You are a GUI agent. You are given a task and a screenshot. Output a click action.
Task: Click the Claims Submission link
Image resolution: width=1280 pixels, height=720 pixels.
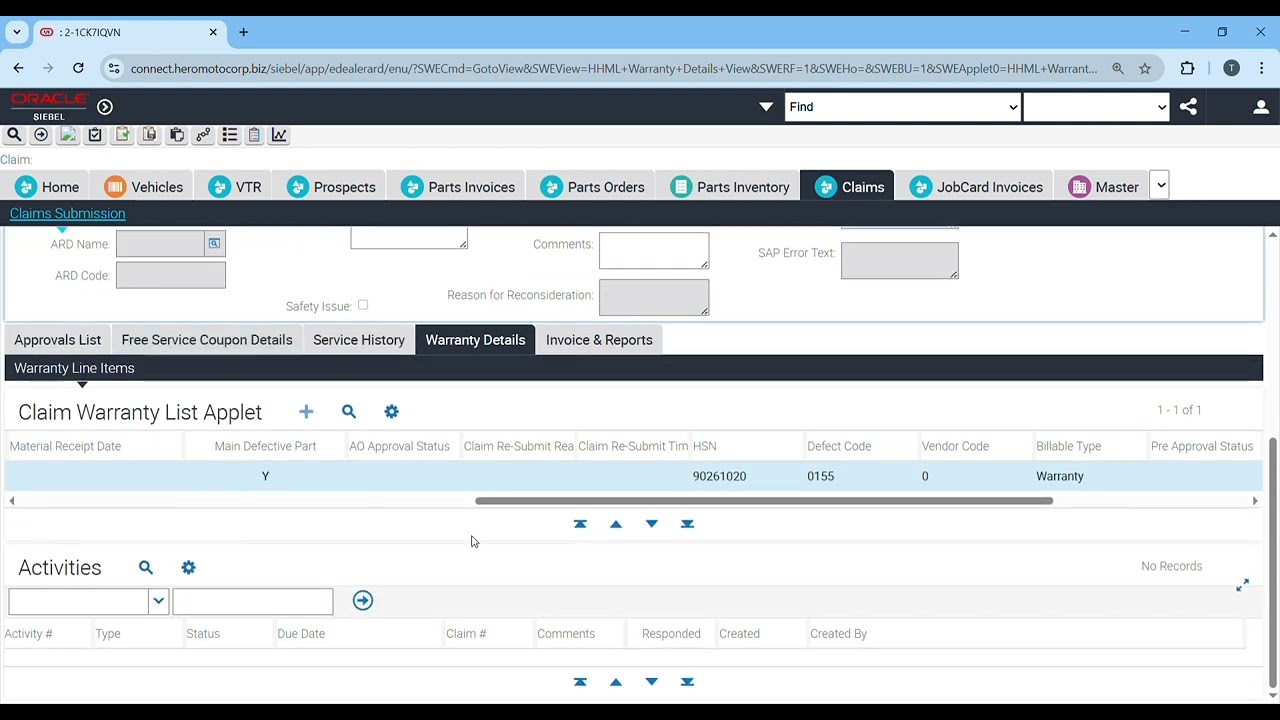tap(67, 213)
